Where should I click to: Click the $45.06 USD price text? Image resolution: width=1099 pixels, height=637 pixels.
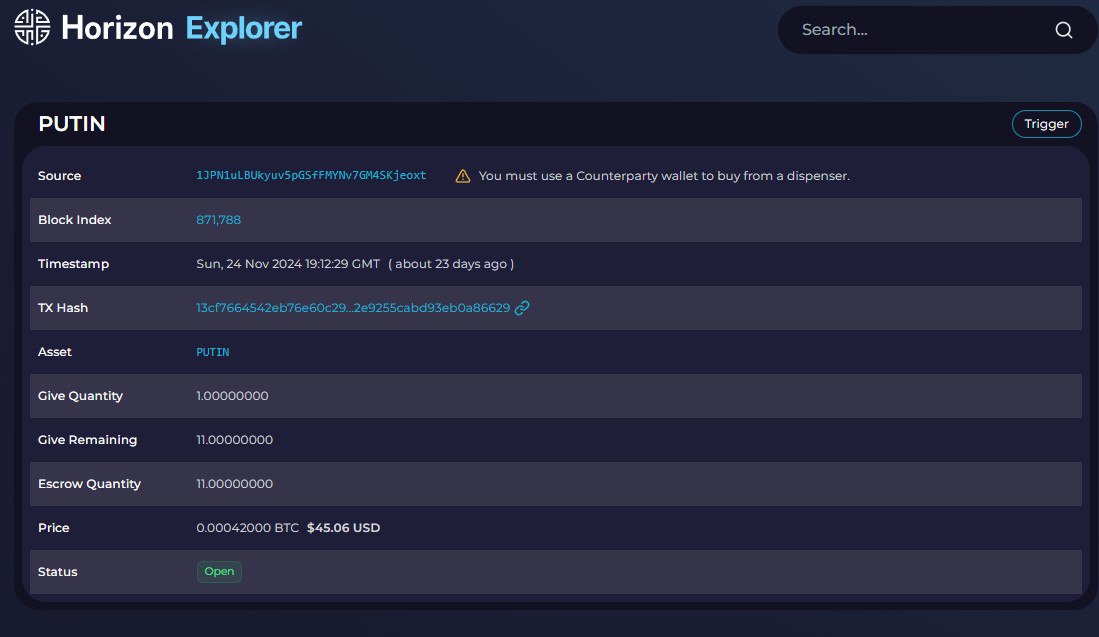pyautogui.click(x=343, y=528)
